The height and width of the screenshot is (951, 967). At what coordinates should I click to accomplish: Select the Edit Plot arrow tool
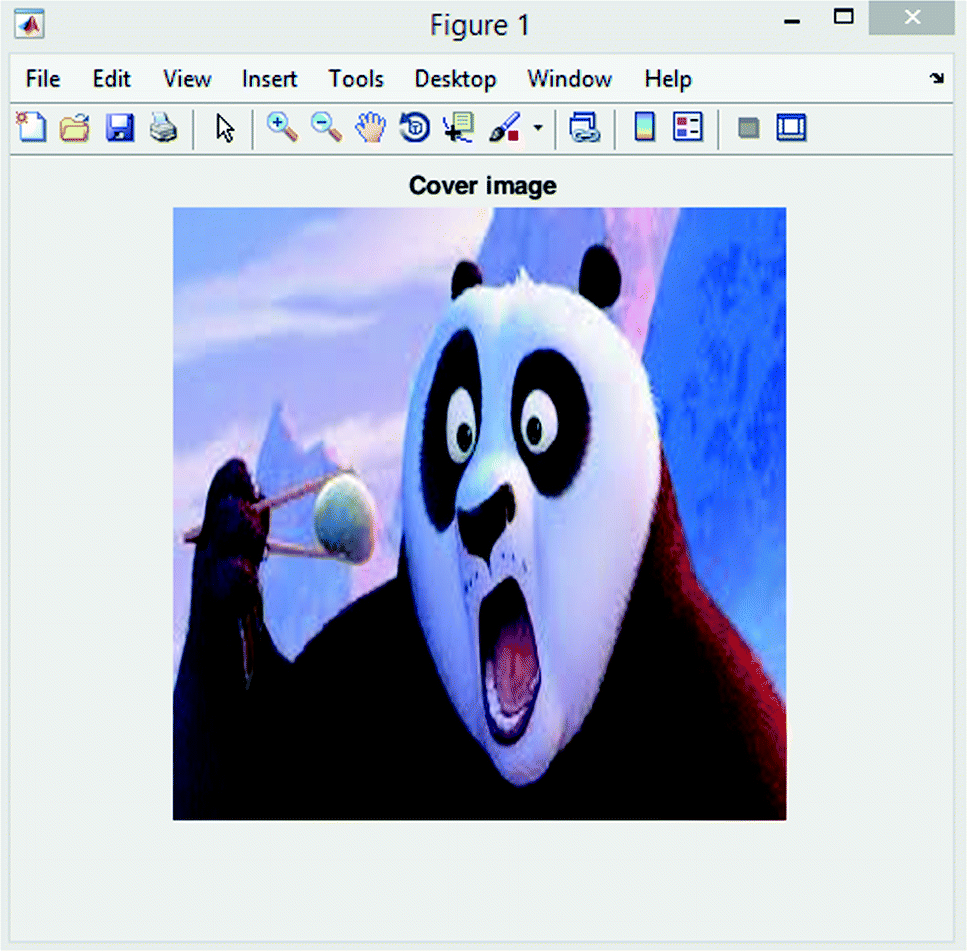225,128
